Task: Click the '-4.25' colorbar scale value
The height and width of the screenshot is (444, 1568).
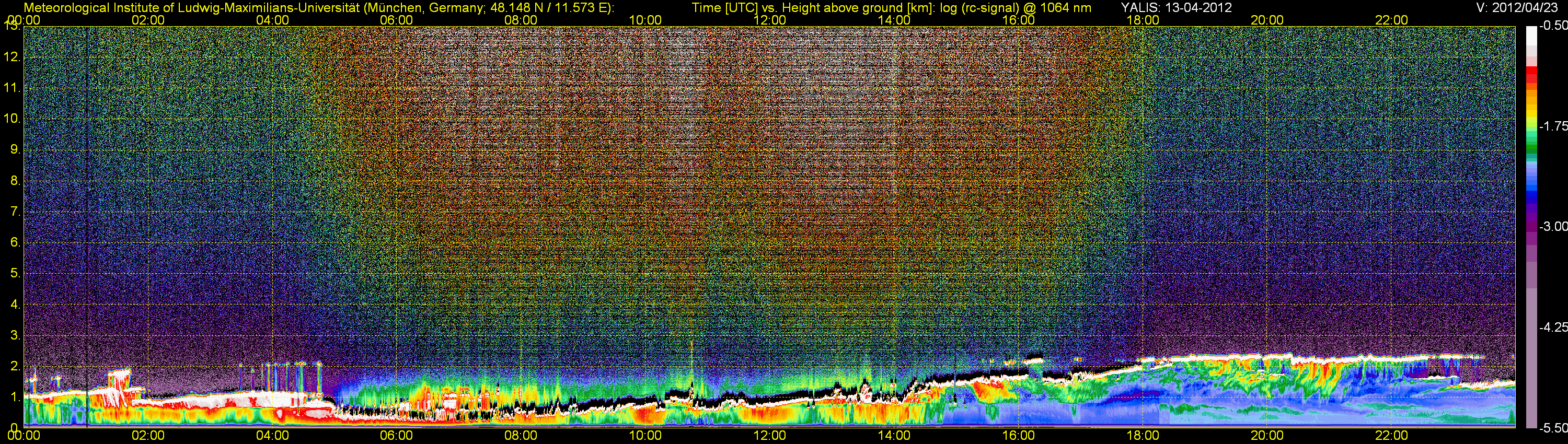Action: click(x=1553, y=327)
